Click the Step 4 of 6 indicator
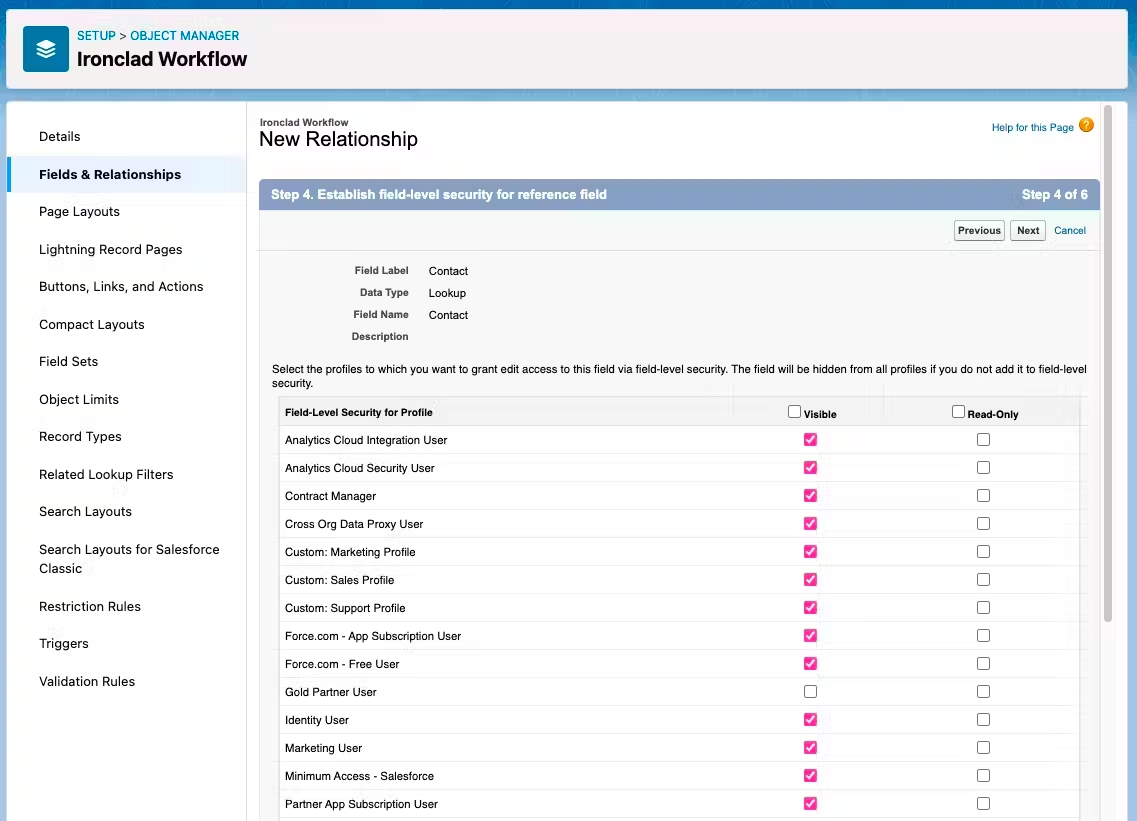The height and width of the screenshot is (821, 1137). (1054, 194)
